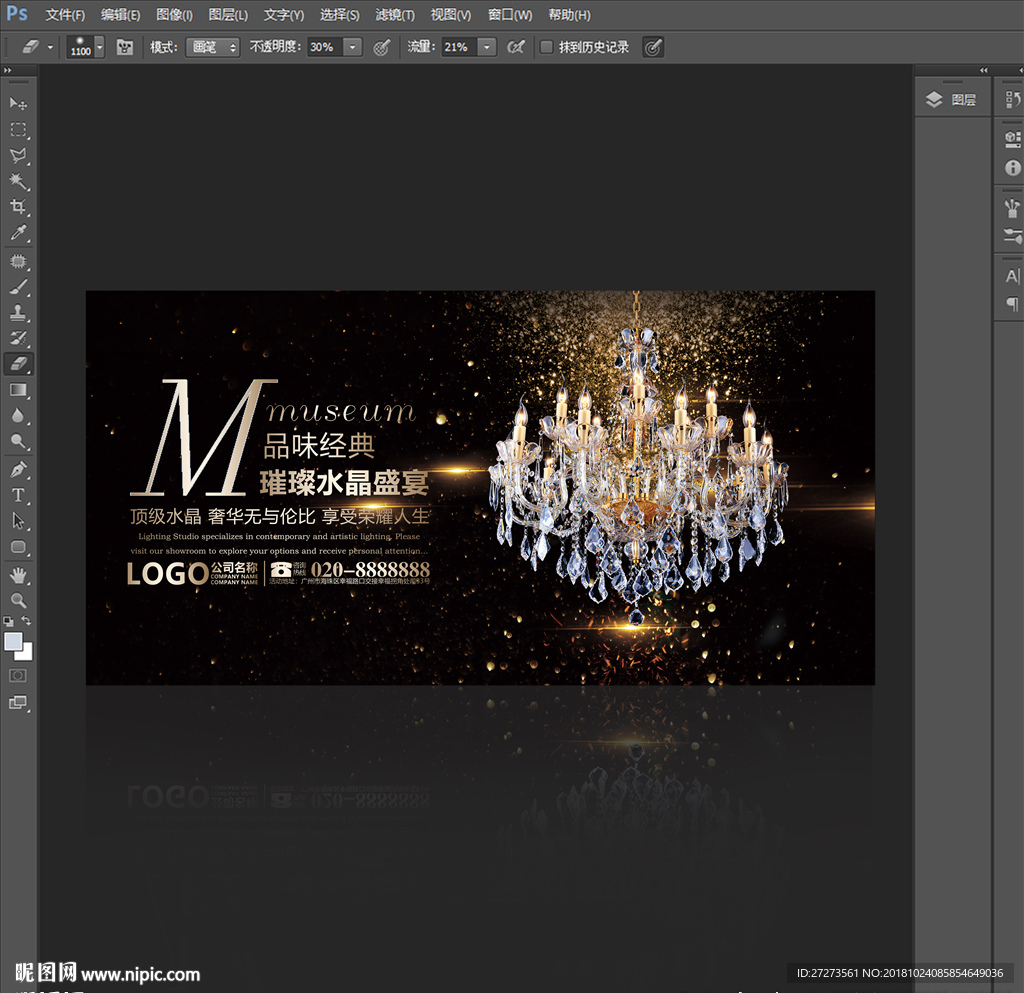
Task: Open the 编辑(E) menu
Action: point(120,14)
